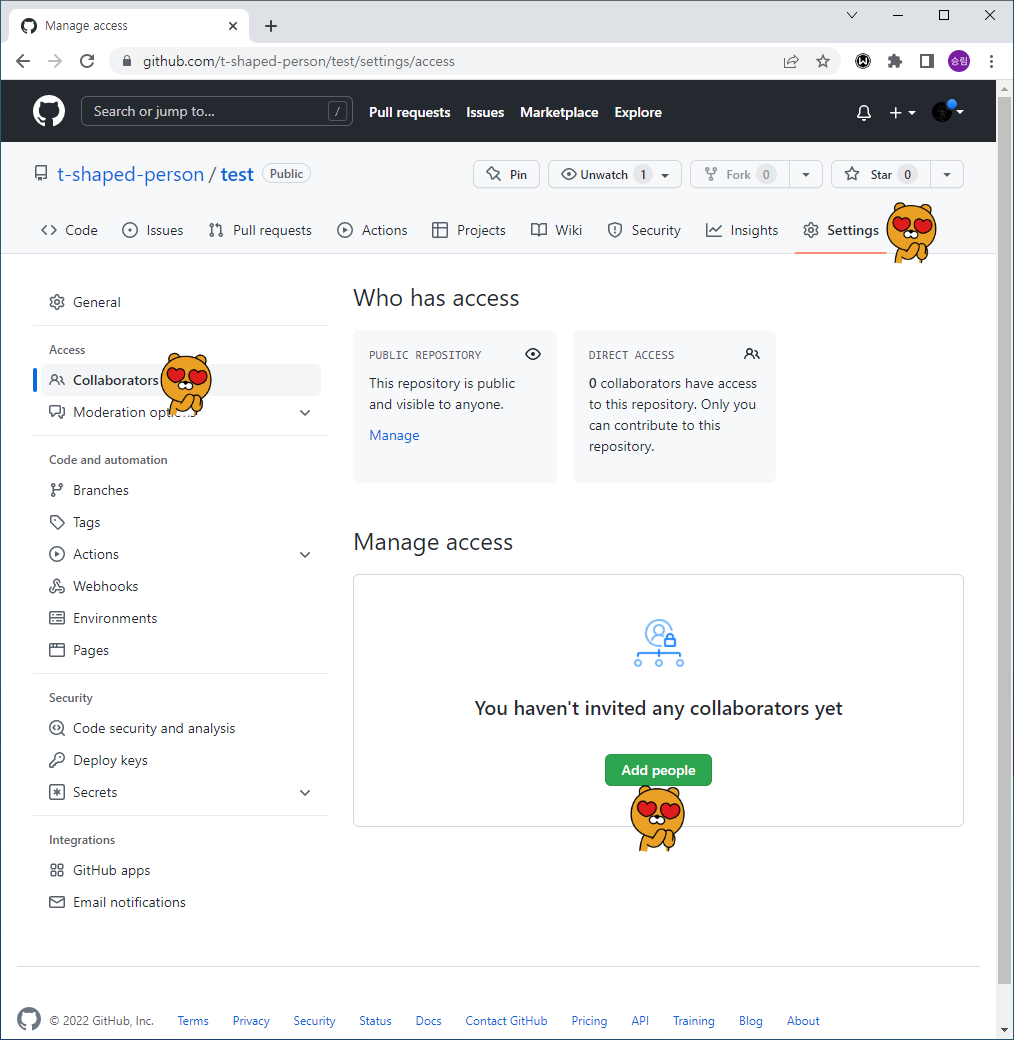Switch to the Code tab

[x=69, y=230]
